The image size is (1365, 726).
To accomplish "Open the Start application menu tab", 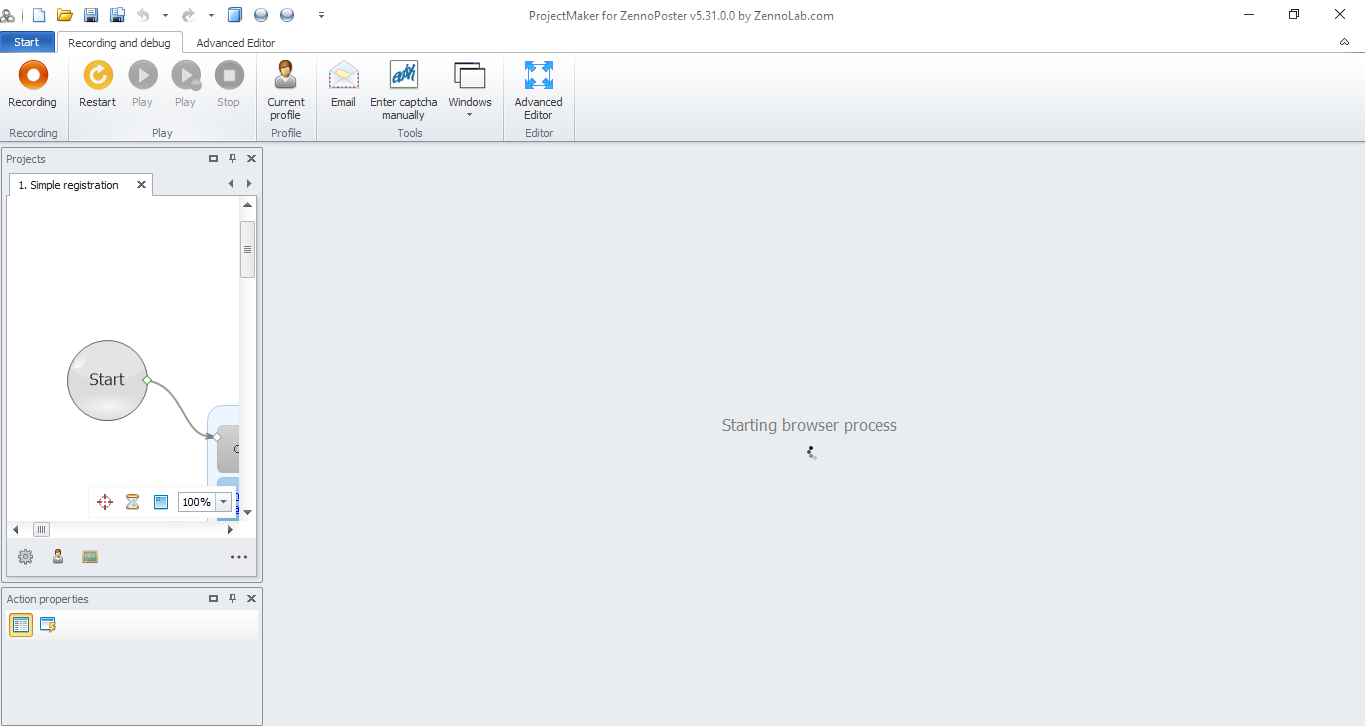I will [27, 42].
